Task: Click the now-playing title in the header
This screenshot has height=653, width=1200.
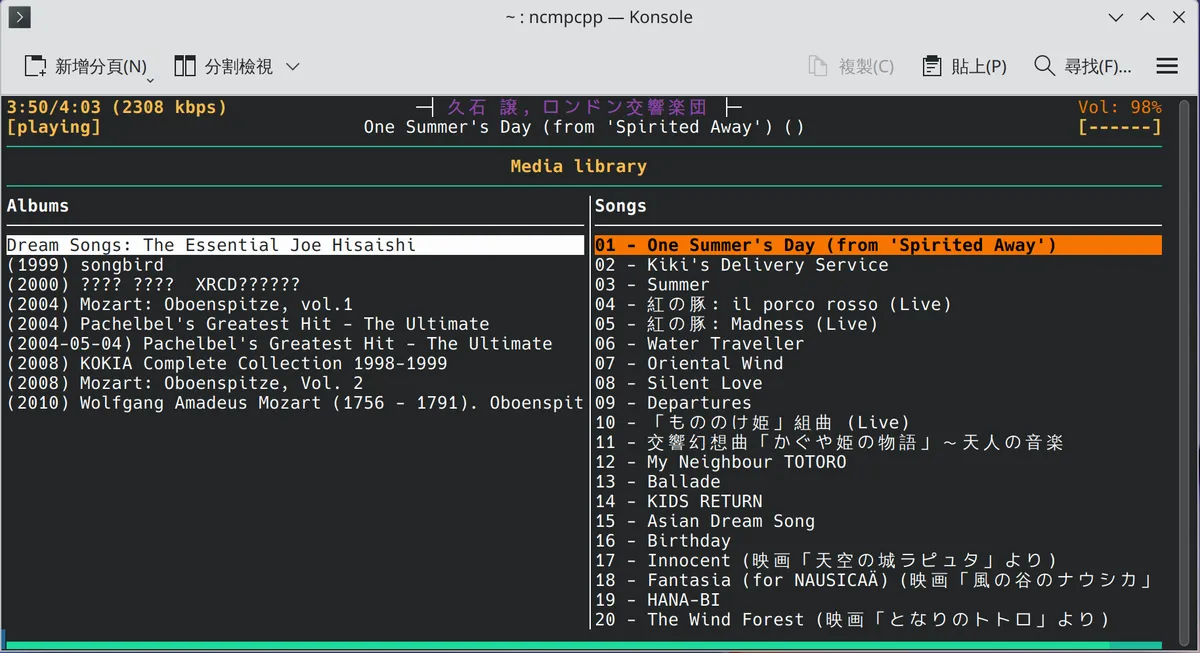Action: (584, 127)
